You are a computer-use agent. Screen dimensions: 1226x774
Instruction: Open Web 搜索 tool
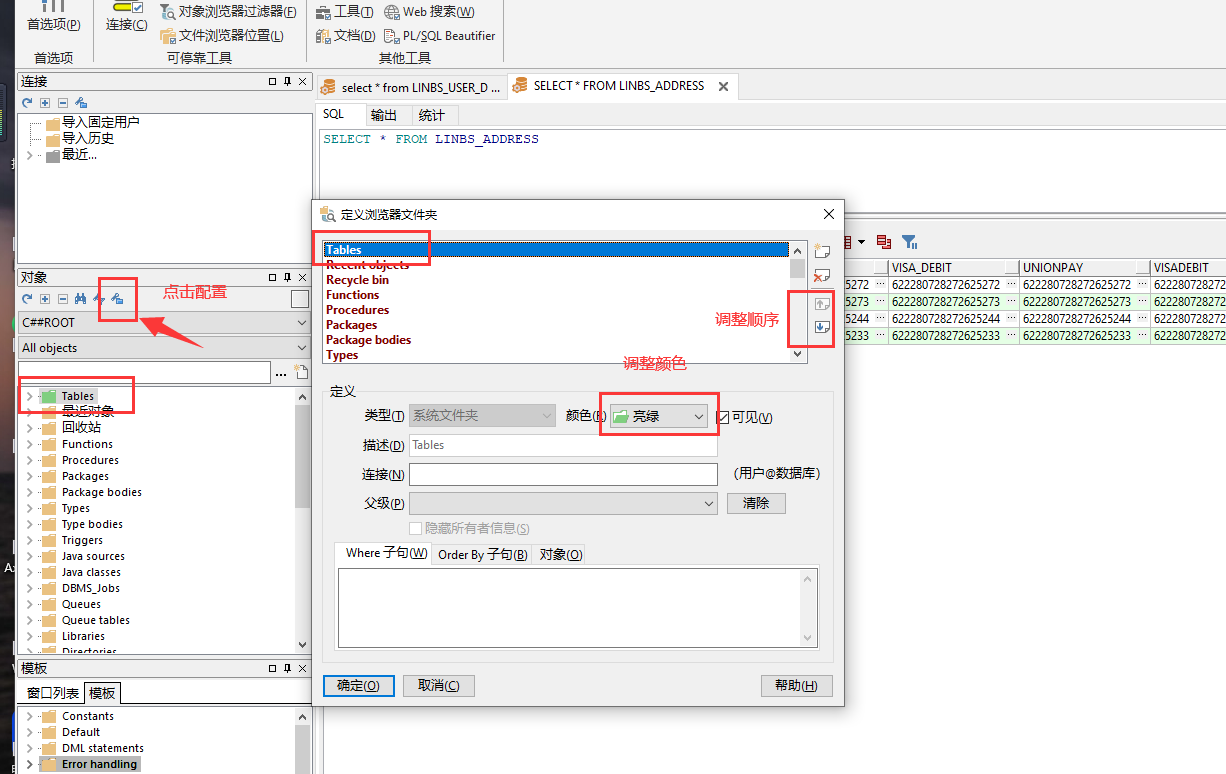pos(430,12)
